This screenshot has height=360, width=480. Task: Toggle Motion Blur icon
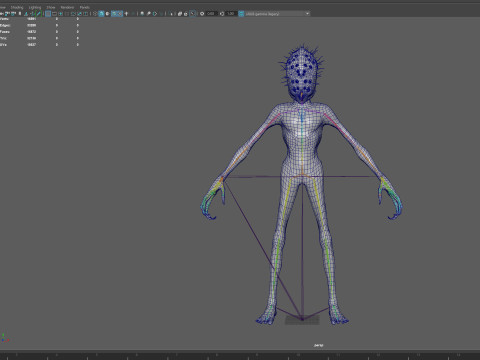(x=149, y=14)
